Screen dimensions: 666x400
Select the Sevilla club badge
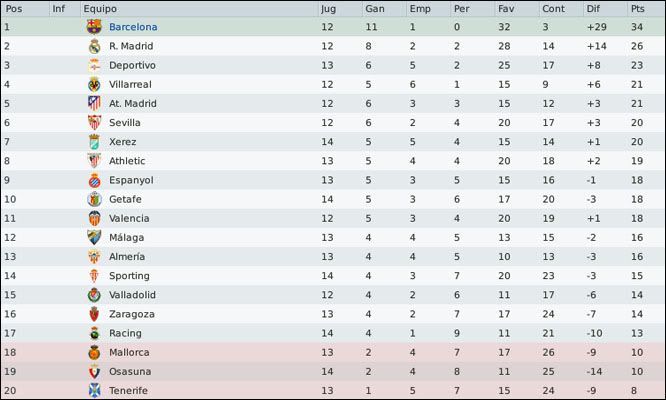94,122
